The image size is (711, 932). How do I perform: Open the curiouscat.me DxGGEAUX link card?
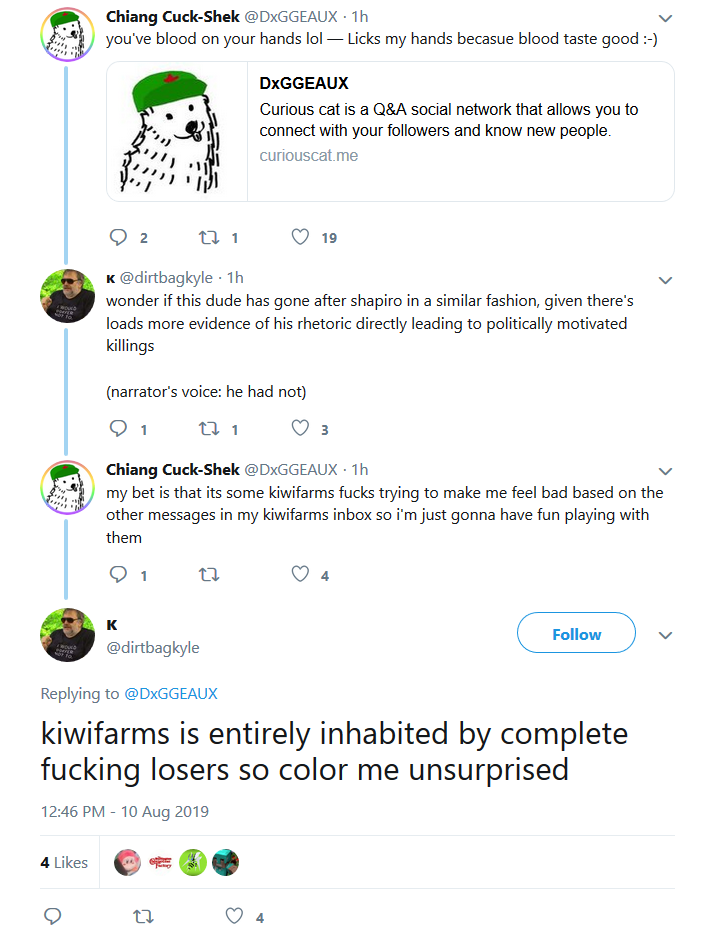[x=390, y=132]
